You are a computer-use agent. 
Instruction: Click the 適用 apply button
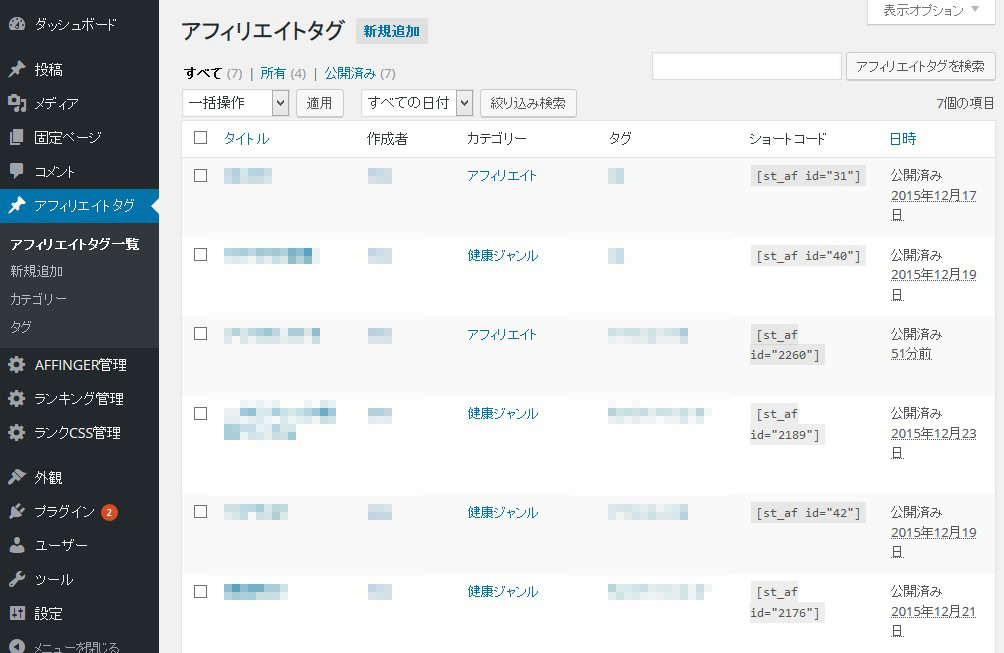pos(320,103)
